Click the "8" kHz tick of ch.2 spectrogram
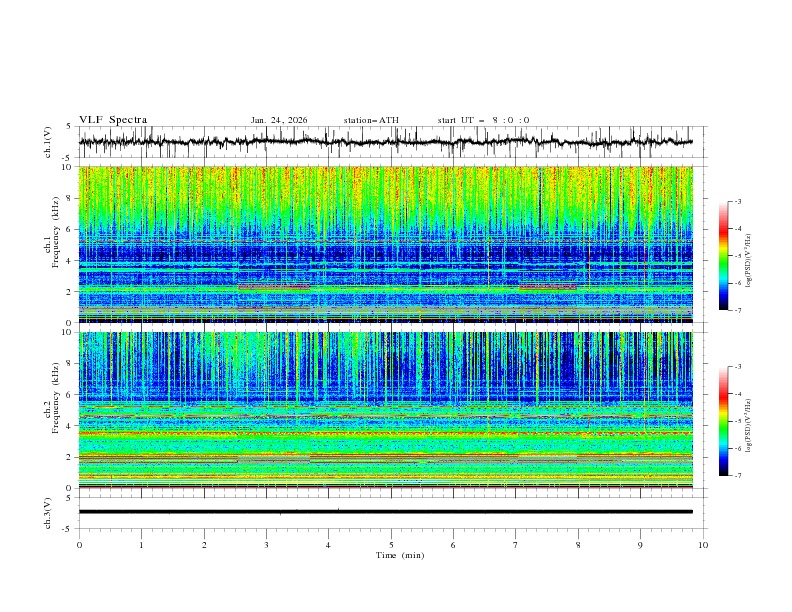The width and height of the screenshot is (792, 612). (x=70, y=364)
